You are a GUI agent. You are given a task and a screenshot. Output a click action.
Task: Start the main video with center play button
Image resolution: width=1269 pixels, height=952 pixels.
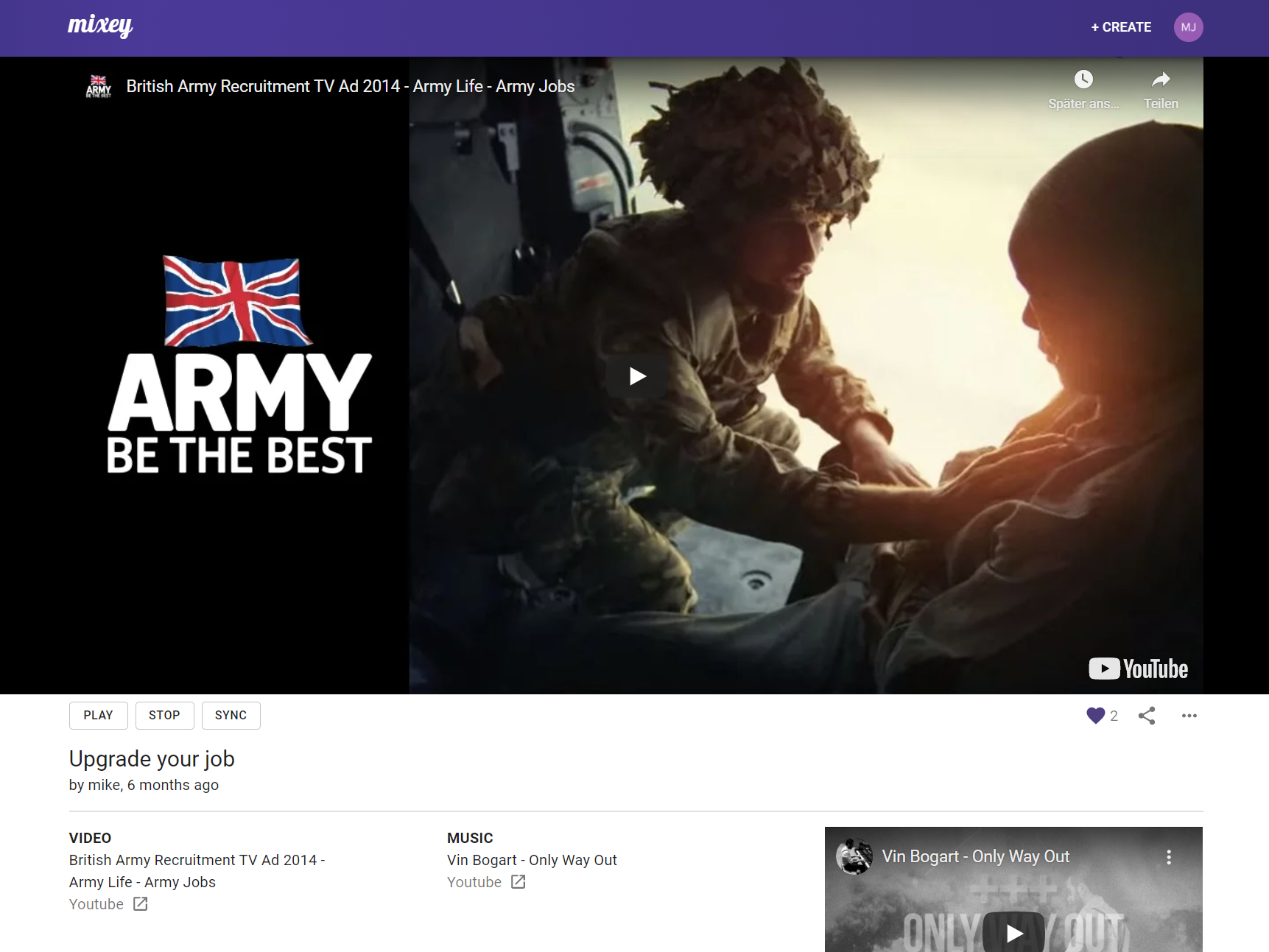tap(637, 376)
